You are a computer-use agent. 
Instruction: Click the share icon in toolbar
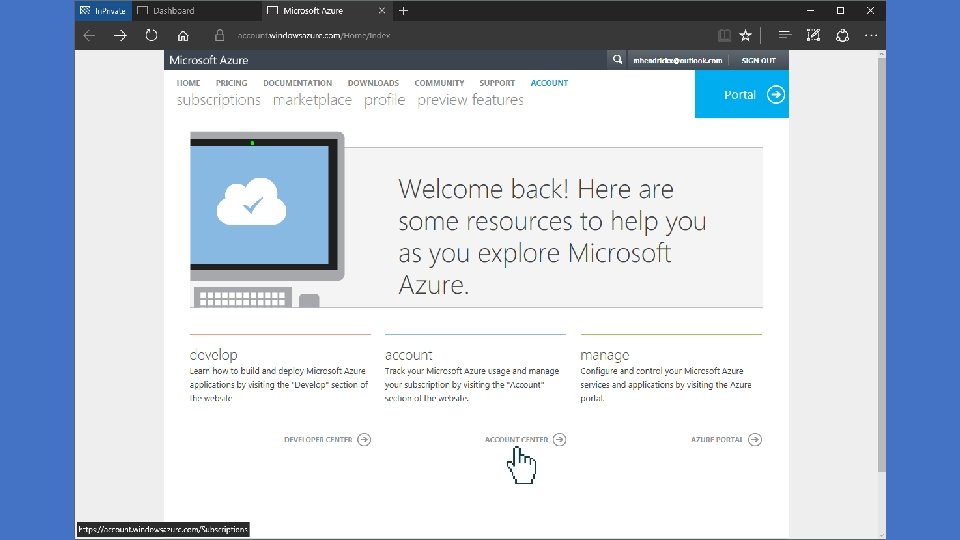(x=842, y=36)
